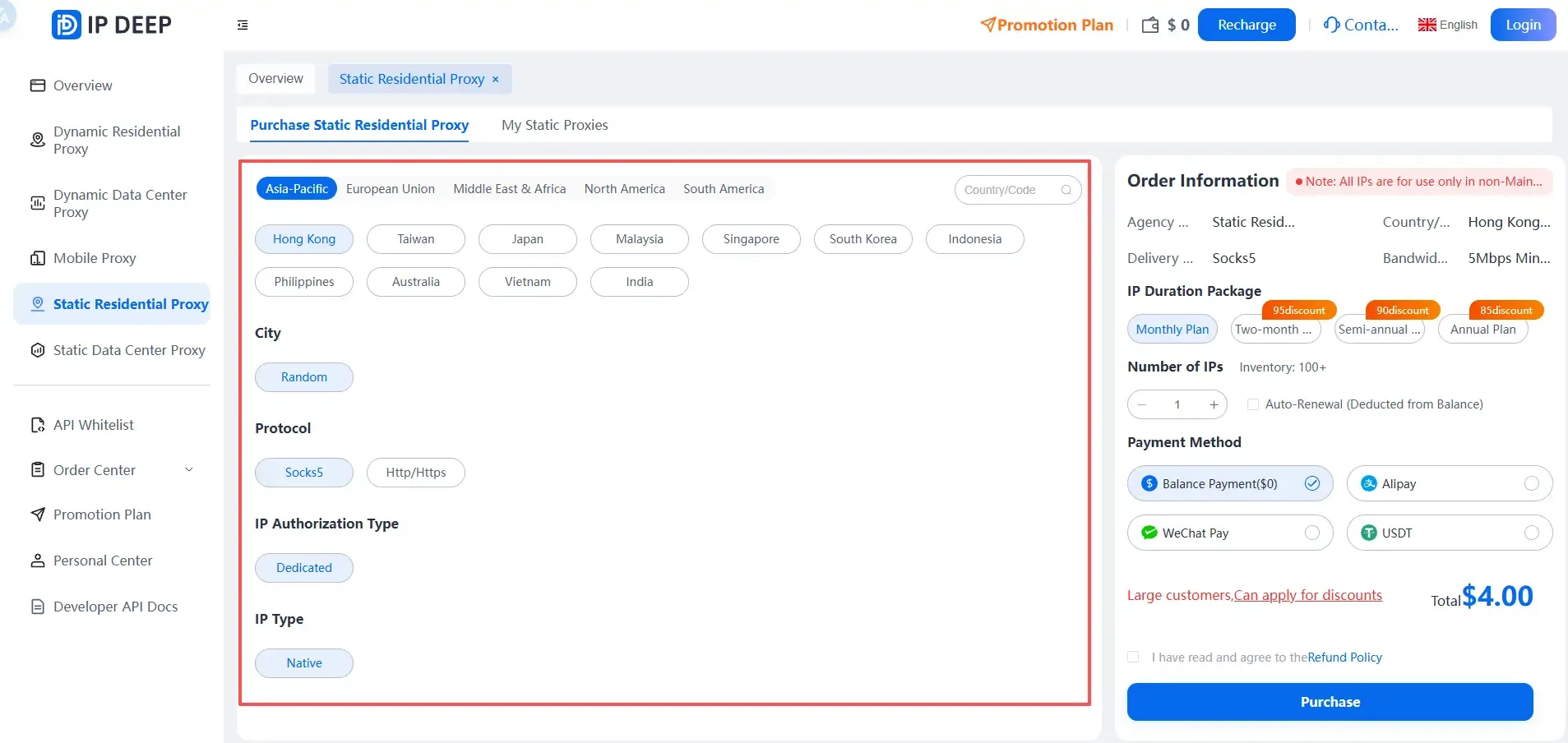The height and width of the screenshot is (743, 1568).
Task: Click the IP DEEP logo
Action: click(x=112, y=25)
